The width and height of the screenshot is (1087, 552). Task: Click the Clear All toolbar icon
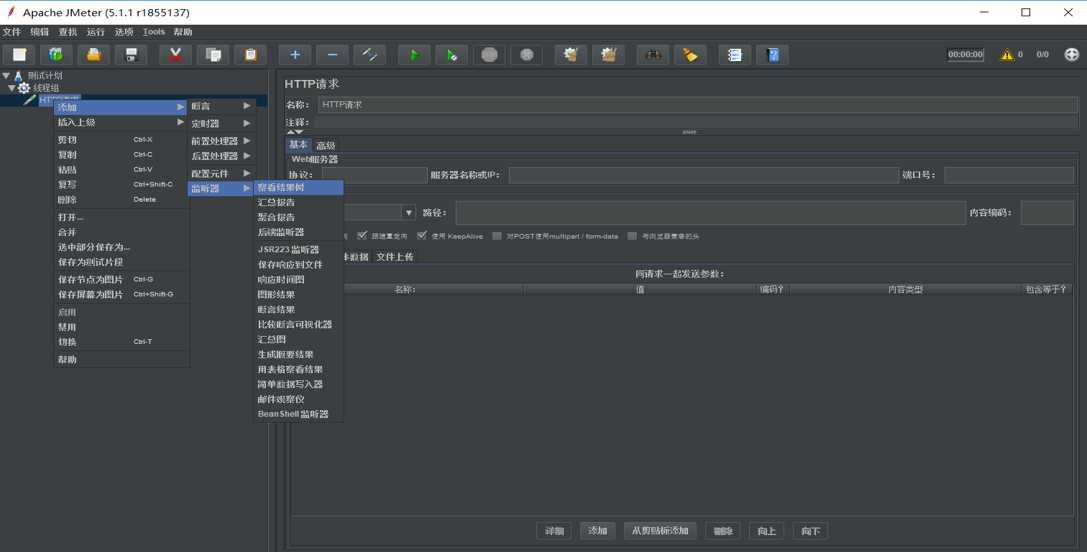(608, 55)
